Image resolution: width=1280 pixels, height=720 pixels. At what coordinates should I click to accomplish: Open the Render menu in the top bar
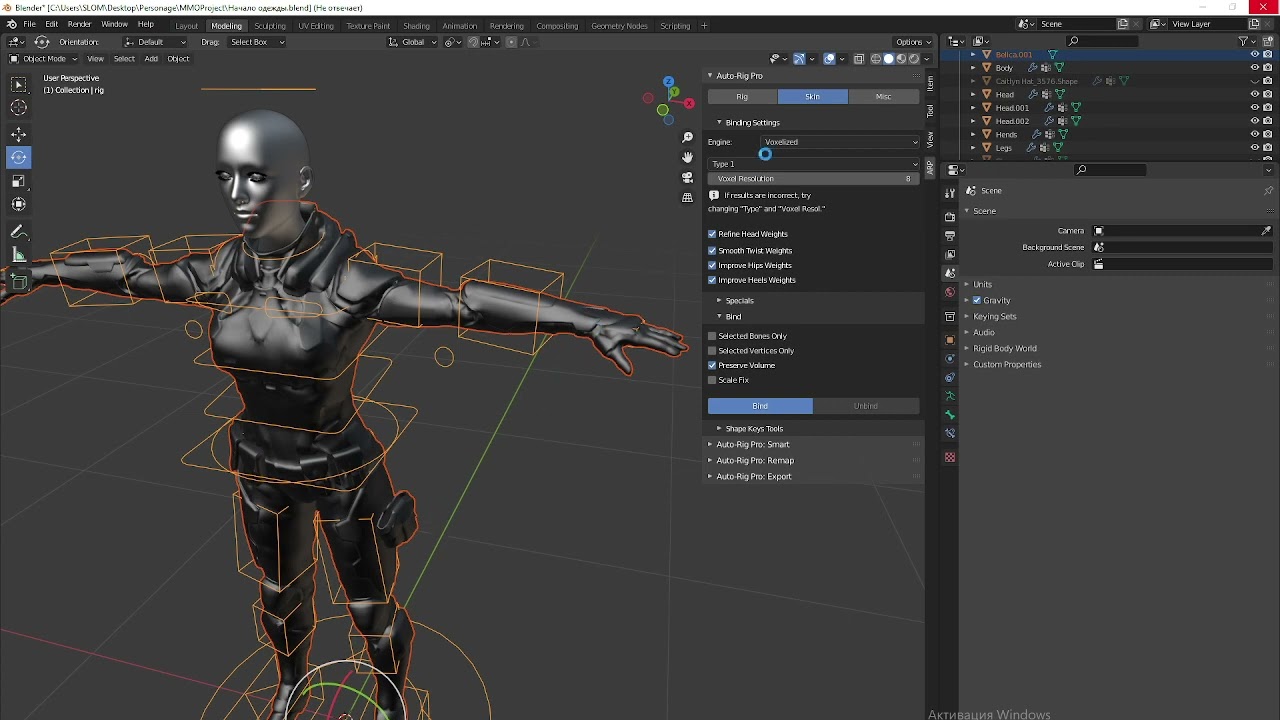[x=79, y=24]
